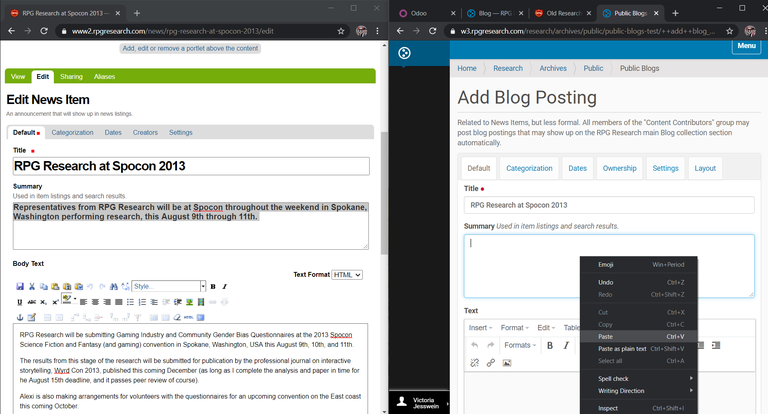Select Emoji in the context menu
Screen dimensions: 768x414
point(639,265)
